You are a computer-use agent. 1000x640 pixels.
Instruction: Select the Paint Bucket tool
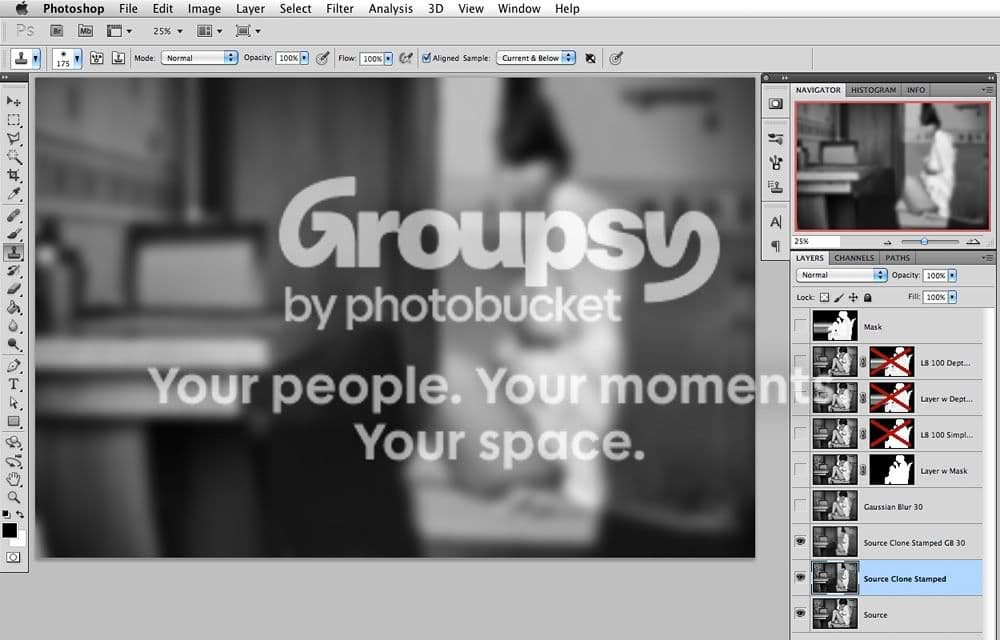13,308
